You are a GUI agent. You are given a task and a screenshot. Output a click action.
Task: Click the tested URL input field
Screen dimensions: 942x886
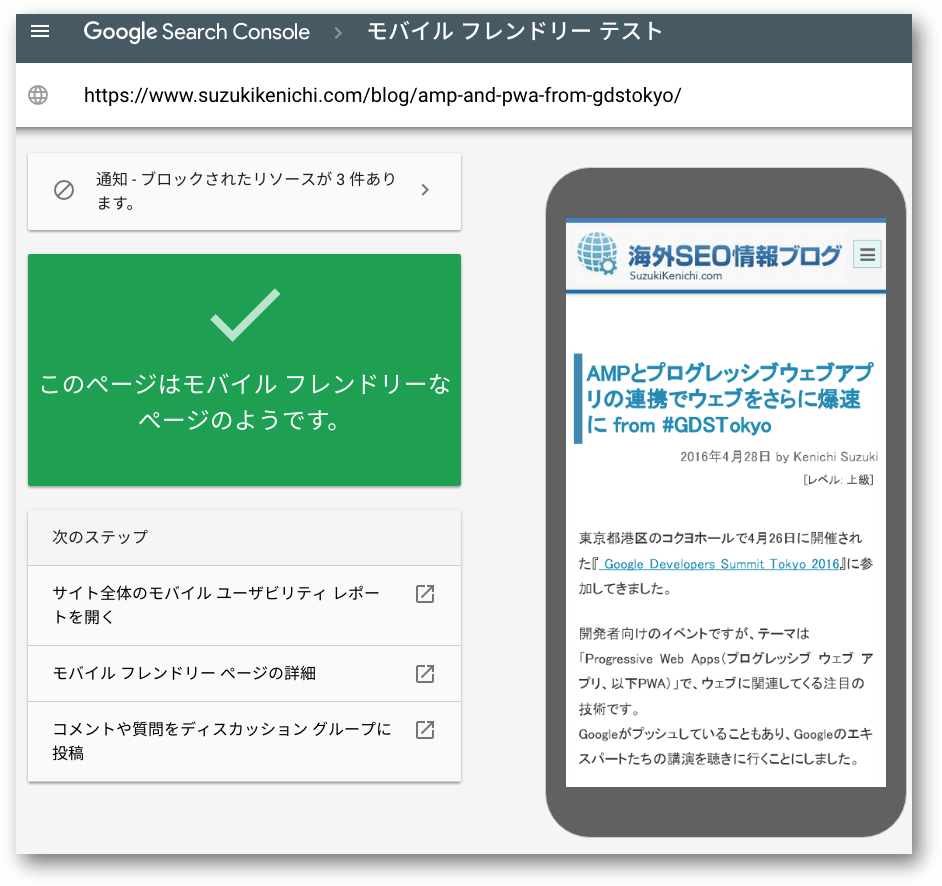382,95
